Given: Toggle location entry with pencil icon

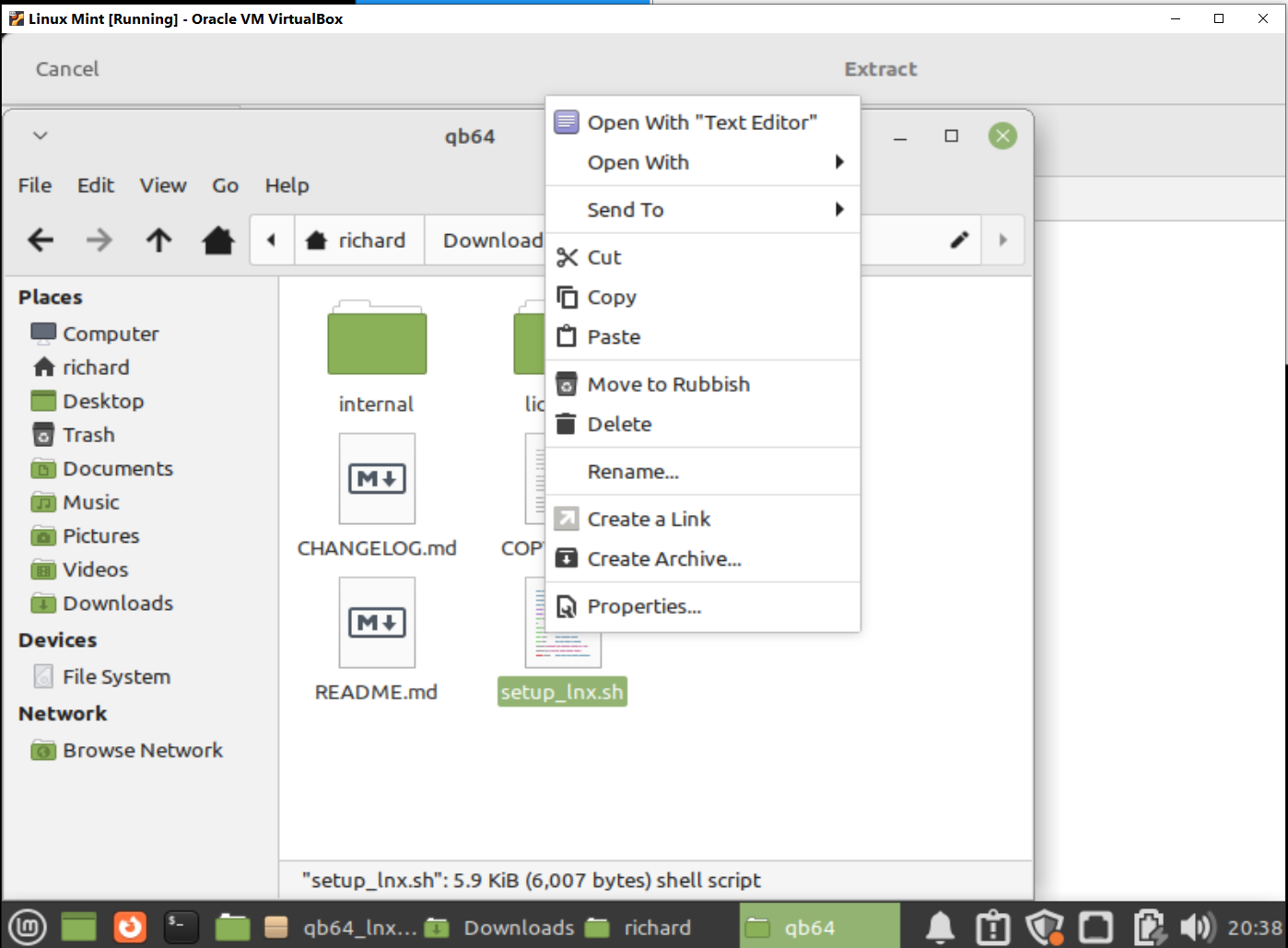Looking at the screenshot, I should click(959, 240).
